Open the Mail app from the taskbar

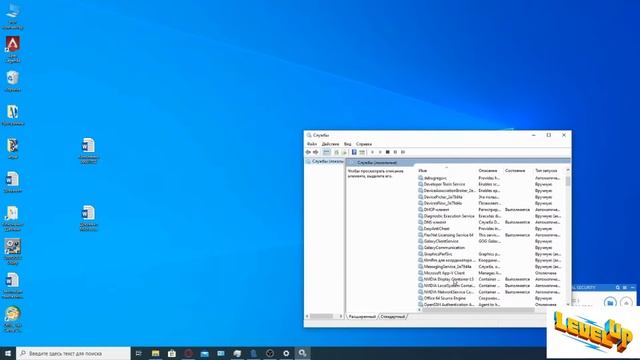pos(204,353)
